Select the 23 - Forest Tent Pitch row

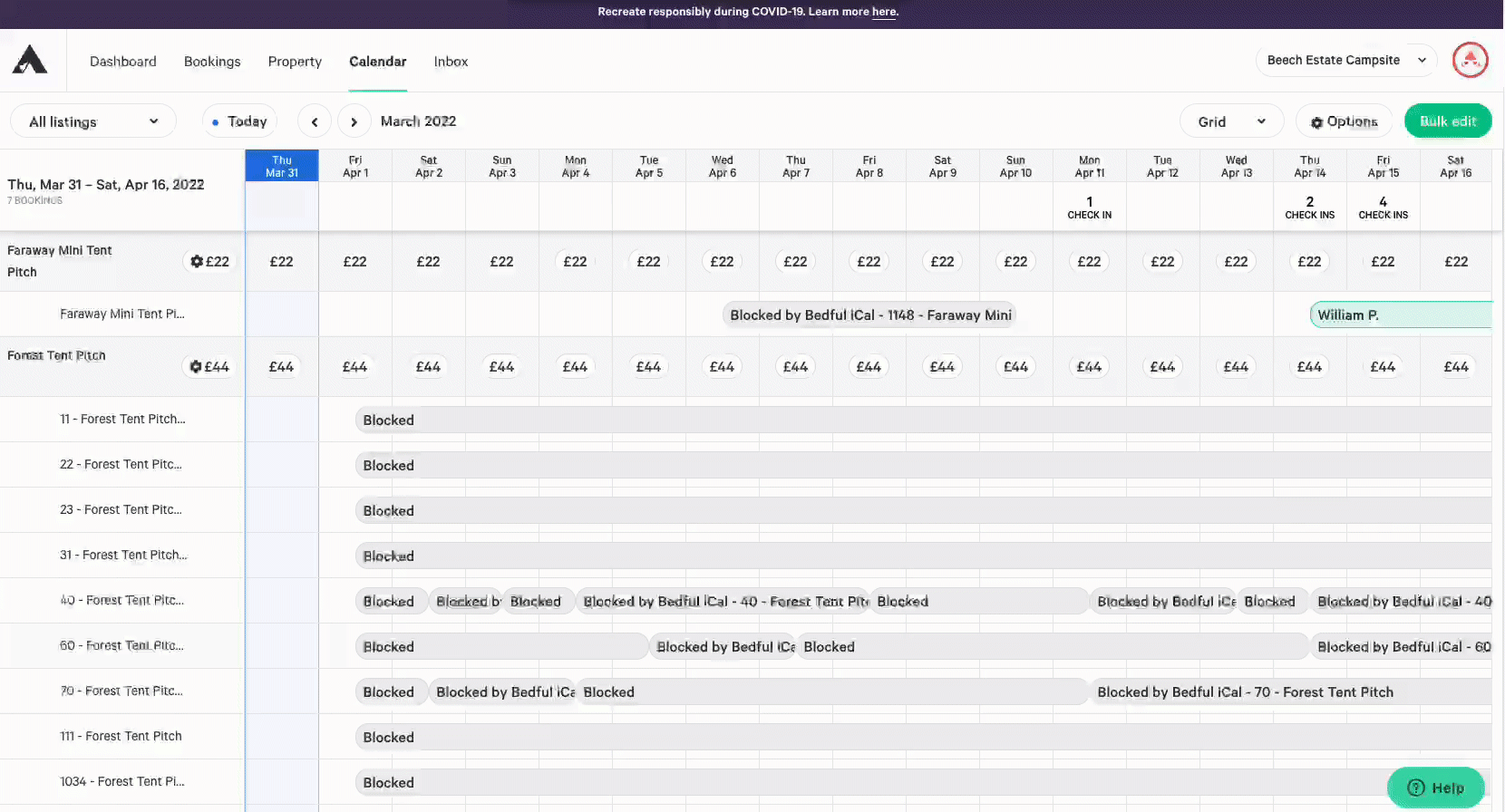click(x=121, y=509)
